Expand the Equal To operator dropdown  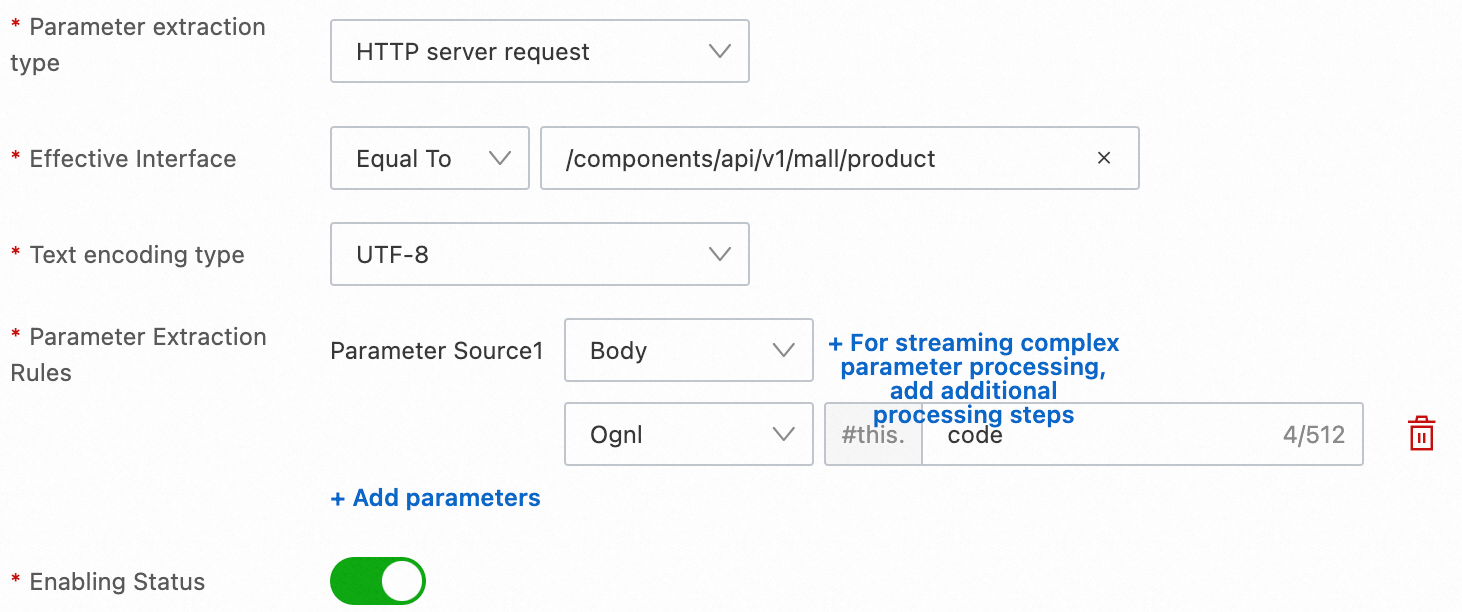point(429,158)
